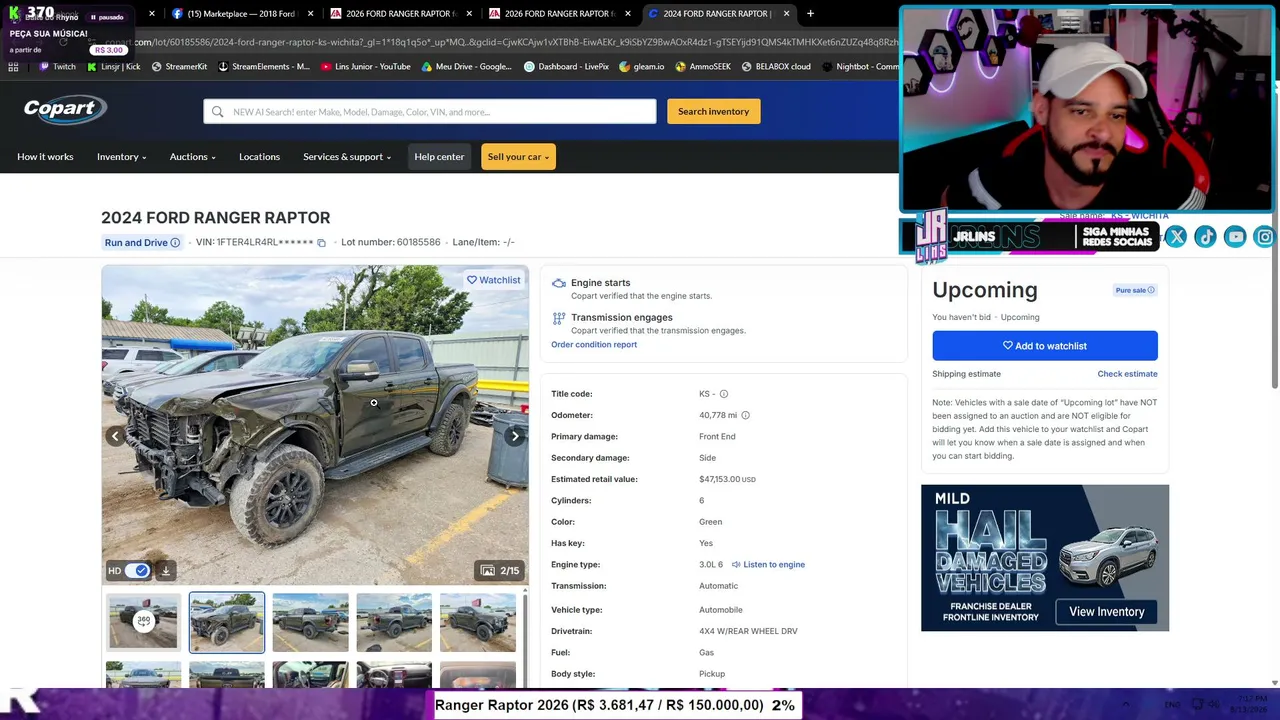Expand the Auctions menu
Image resolution: width=1280 pixels, height=720 pixels.
[193, 157]
